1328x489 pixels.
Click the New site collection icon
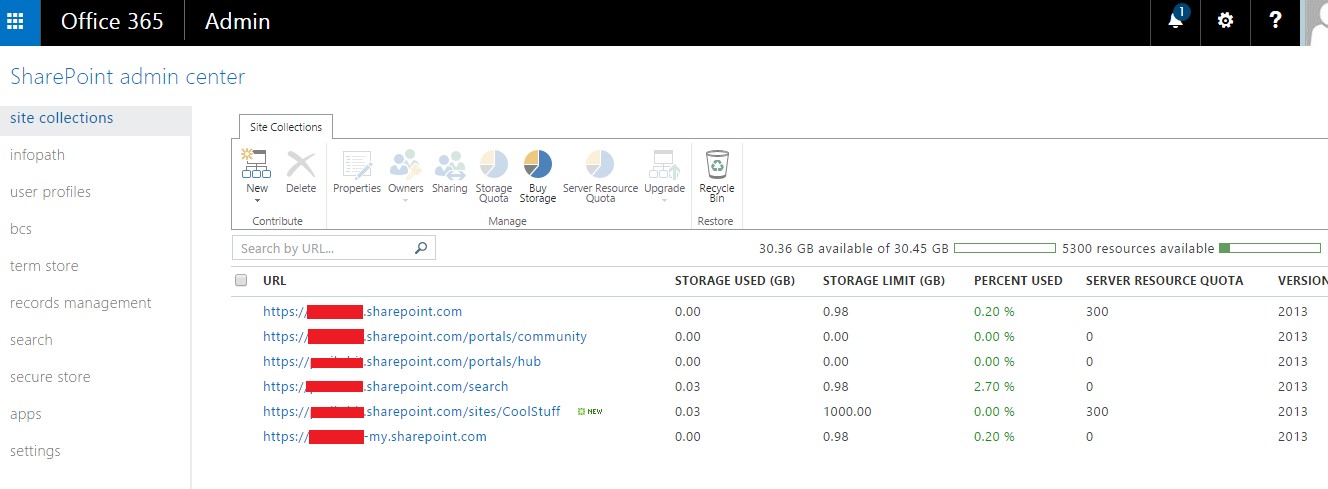tap(257, 165)
